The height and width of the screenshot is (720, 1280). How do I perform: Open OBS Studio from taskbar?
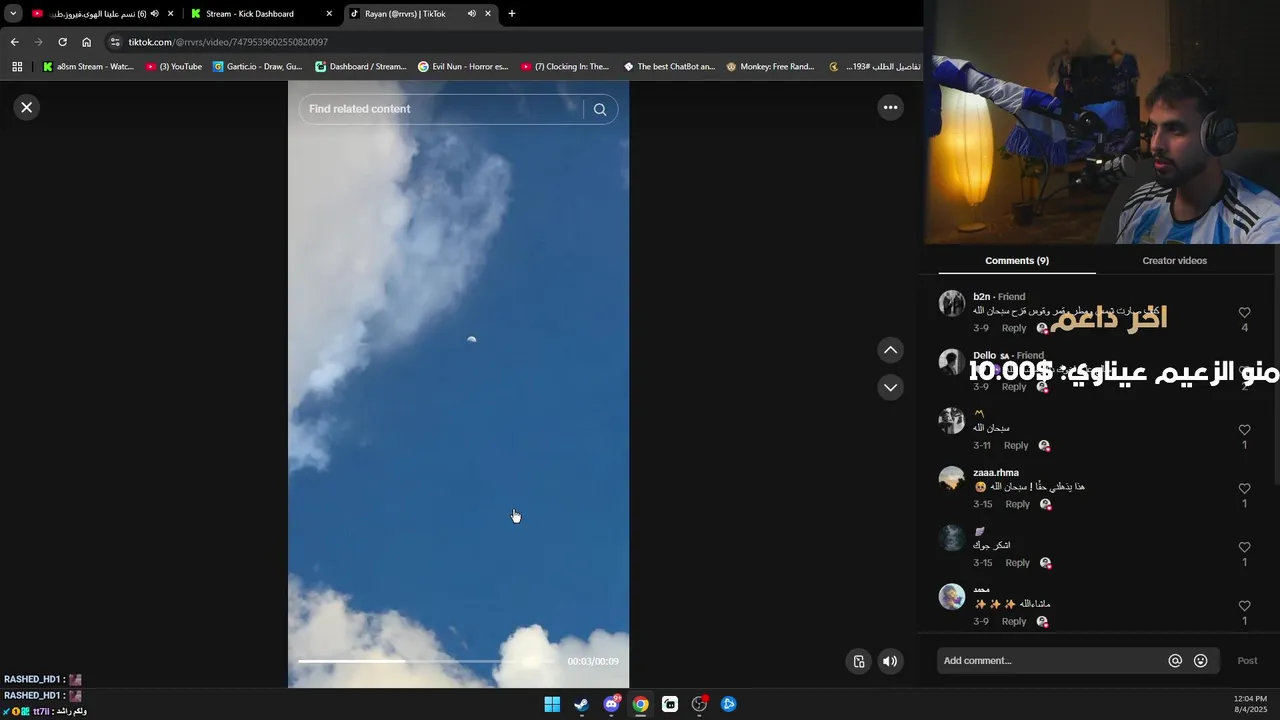click(699, 704)
